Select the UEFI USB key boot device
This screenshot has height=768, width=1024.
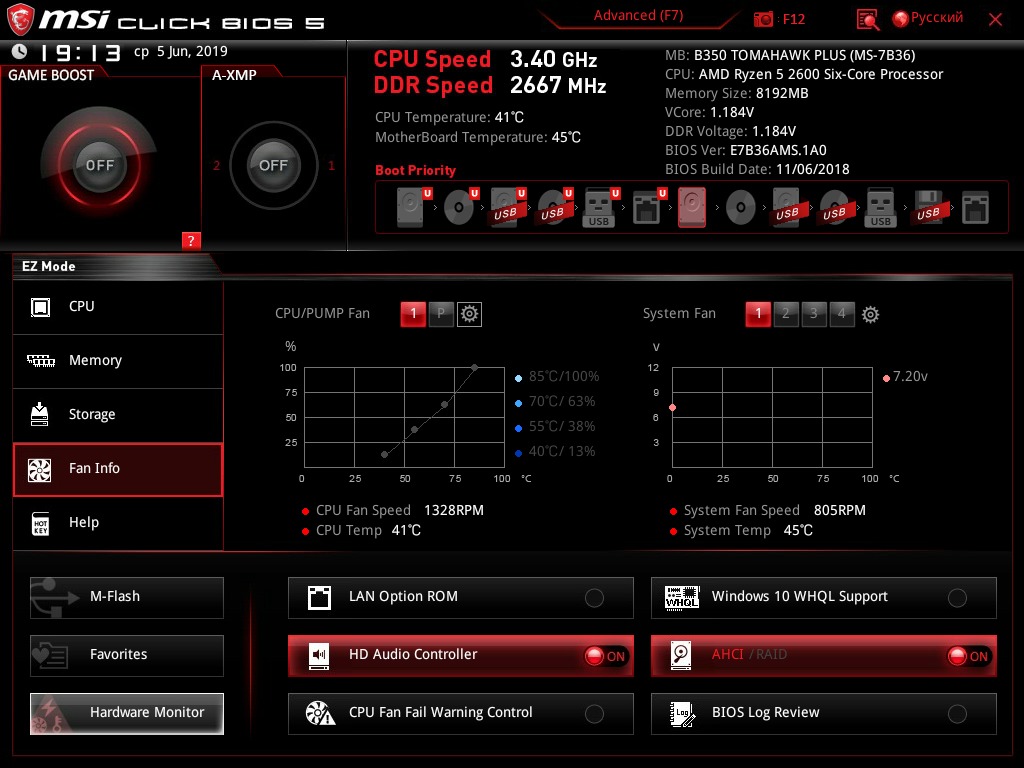point(601,208)
